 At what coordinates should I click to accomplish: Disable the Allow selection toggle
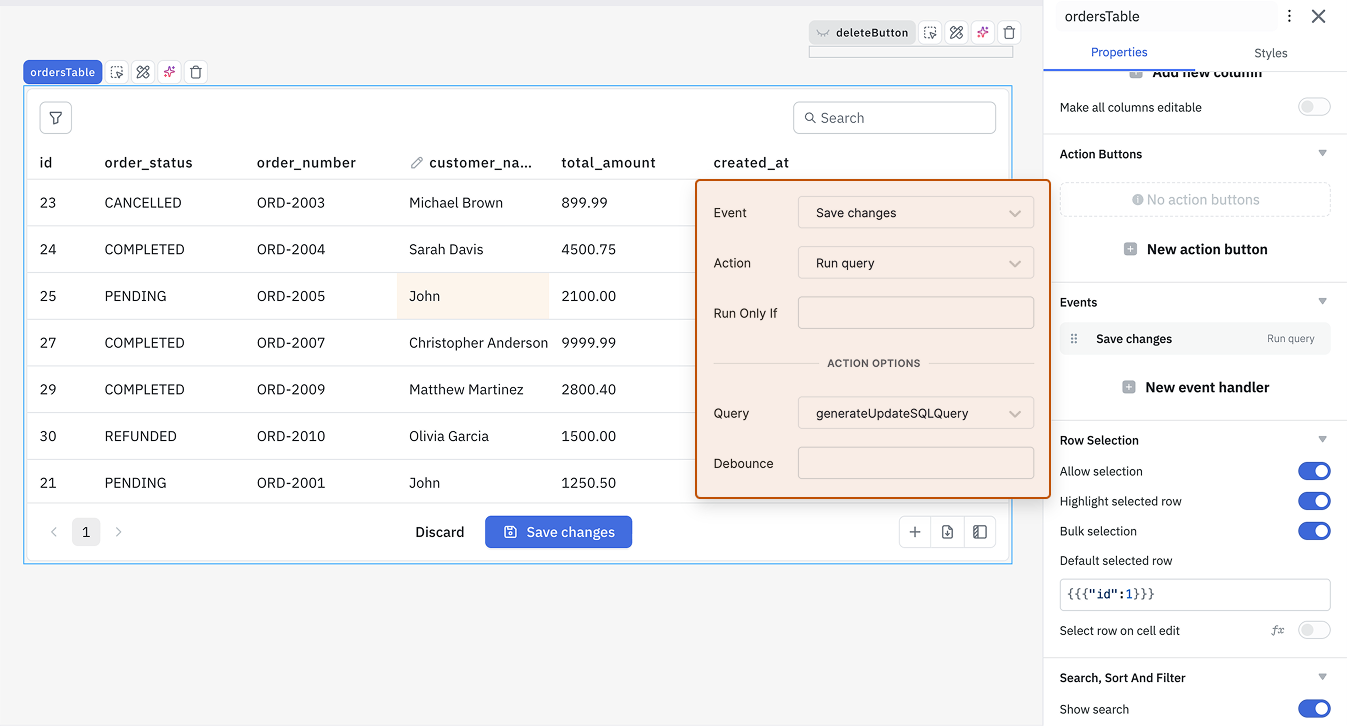tap(1314, 471)
